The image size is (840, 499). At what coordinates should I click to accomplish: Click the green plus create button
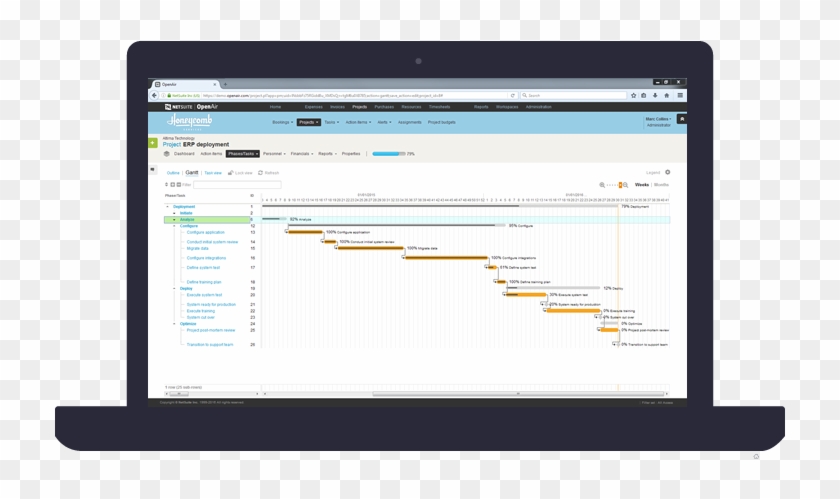(153, 142)
